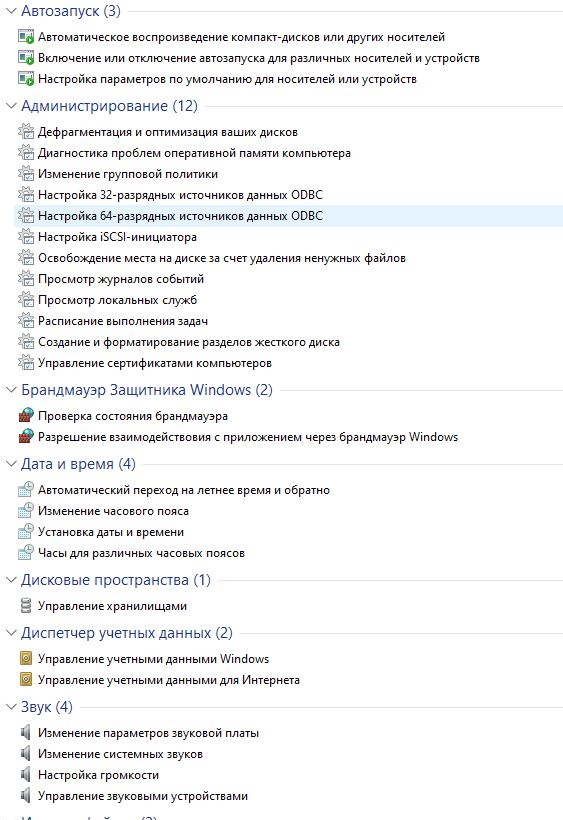Screen dimensions: 563x820
Task: Collapse the Брандмауэр Защитника Windows group
Action: (11, 390)
